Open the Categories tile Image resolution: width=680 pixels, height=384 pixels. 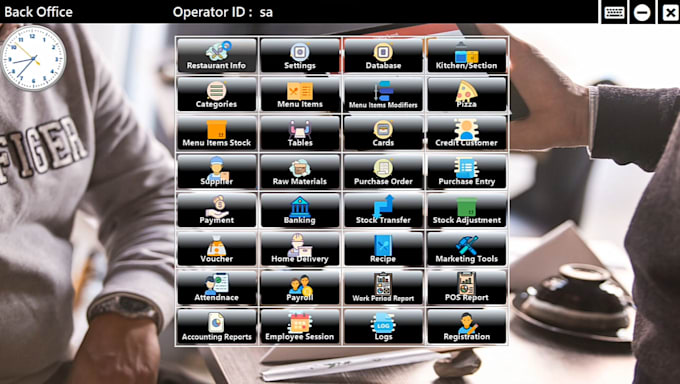pyautogui.click(x=216, y=94)
